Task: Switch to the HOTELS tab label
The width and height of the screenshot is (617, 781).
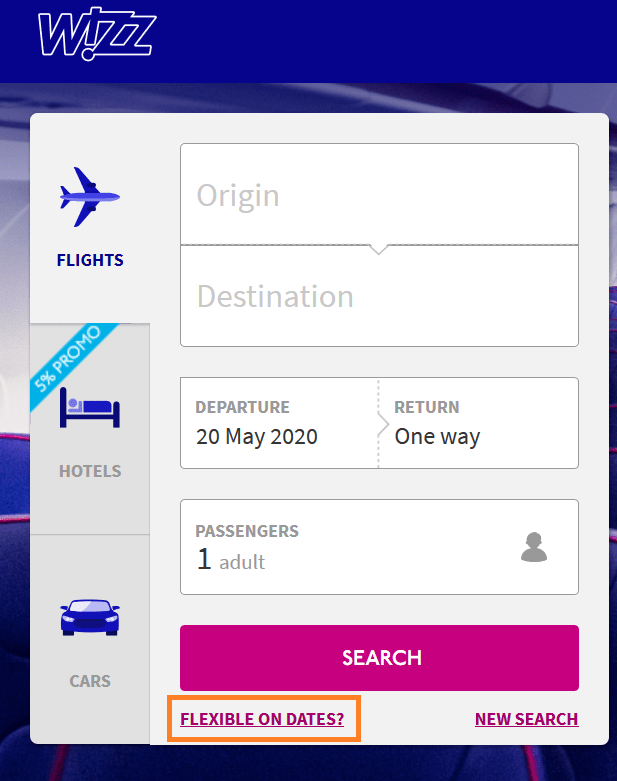Action: pyautogui.click(x=90, y=471)
